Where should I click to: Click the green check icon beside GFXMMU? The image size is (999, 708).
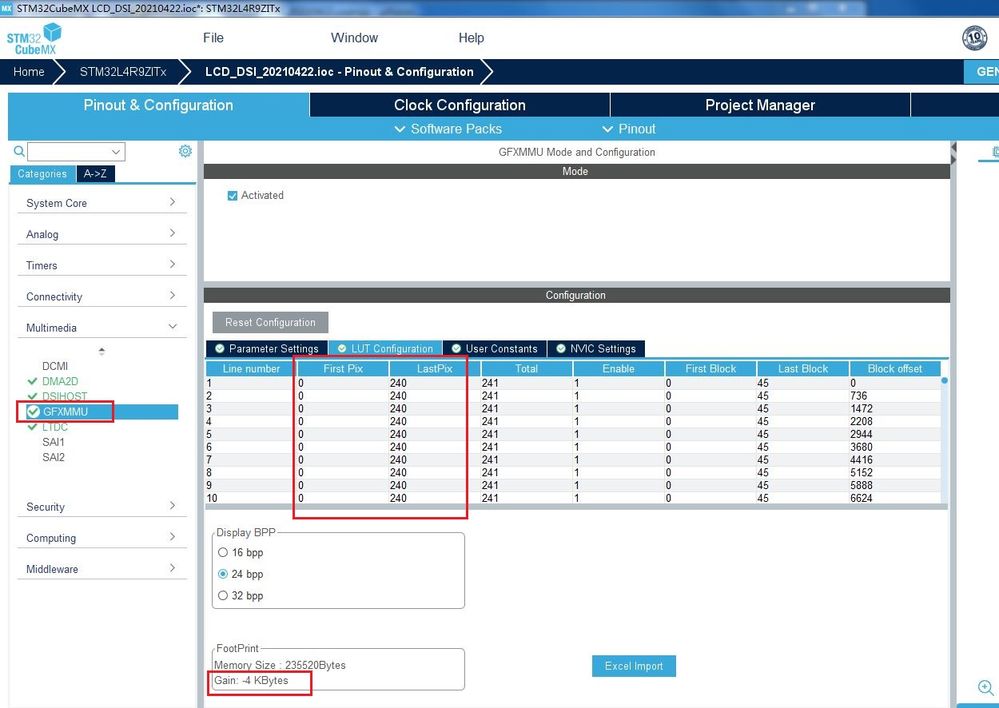pos(33,412)
